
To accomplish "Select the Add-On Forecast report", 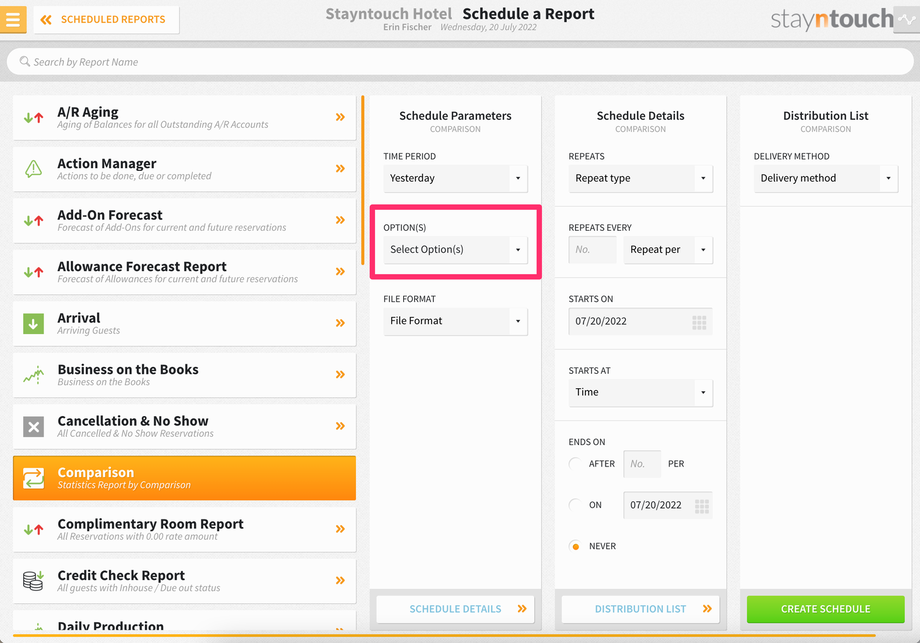I will coord(184,221).
